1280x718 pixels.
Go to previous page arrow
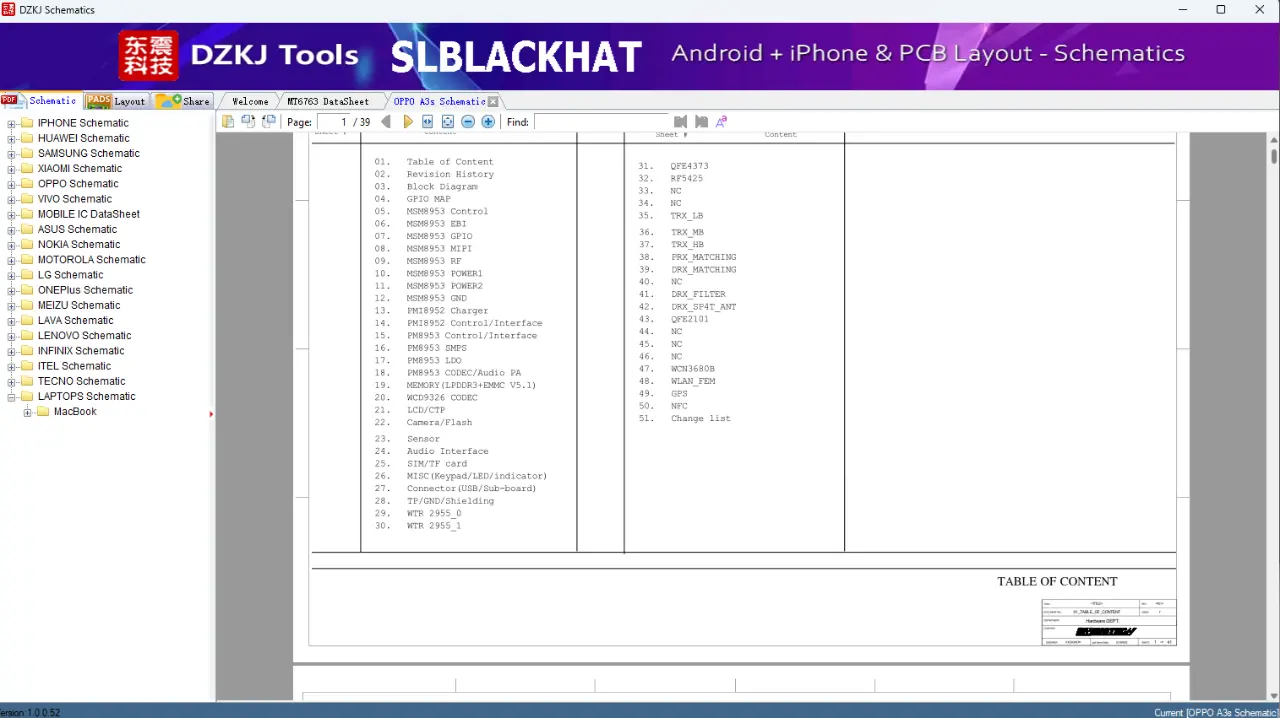386,122
